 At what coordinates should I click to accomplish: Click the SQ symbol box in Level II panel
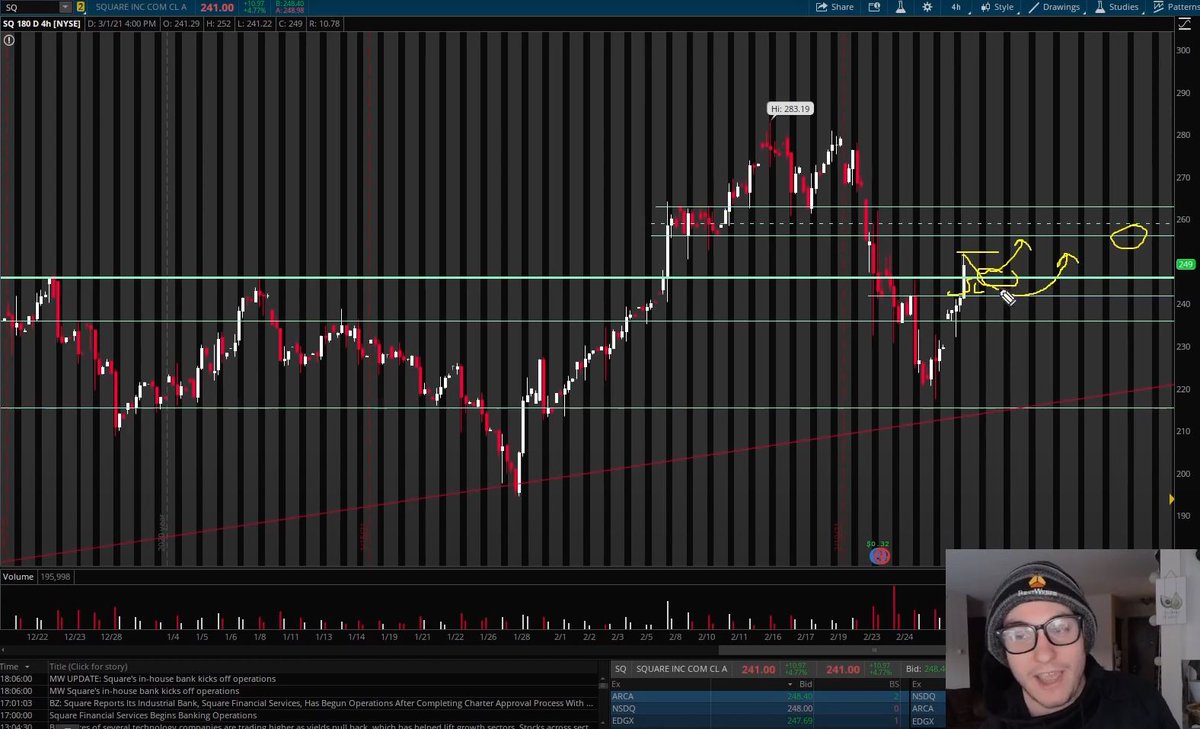coord(620,669)
